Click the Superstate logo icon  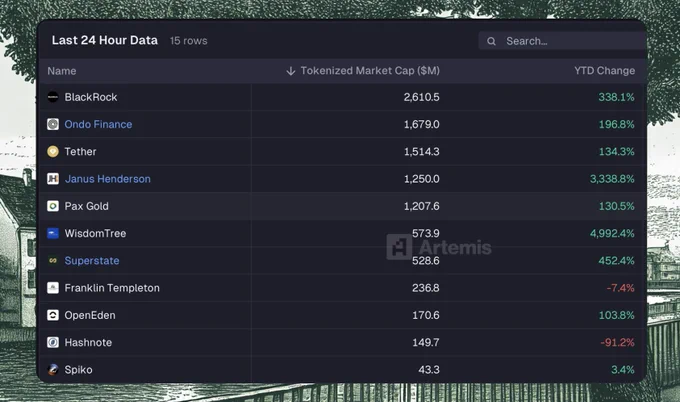tap(53, 261)
